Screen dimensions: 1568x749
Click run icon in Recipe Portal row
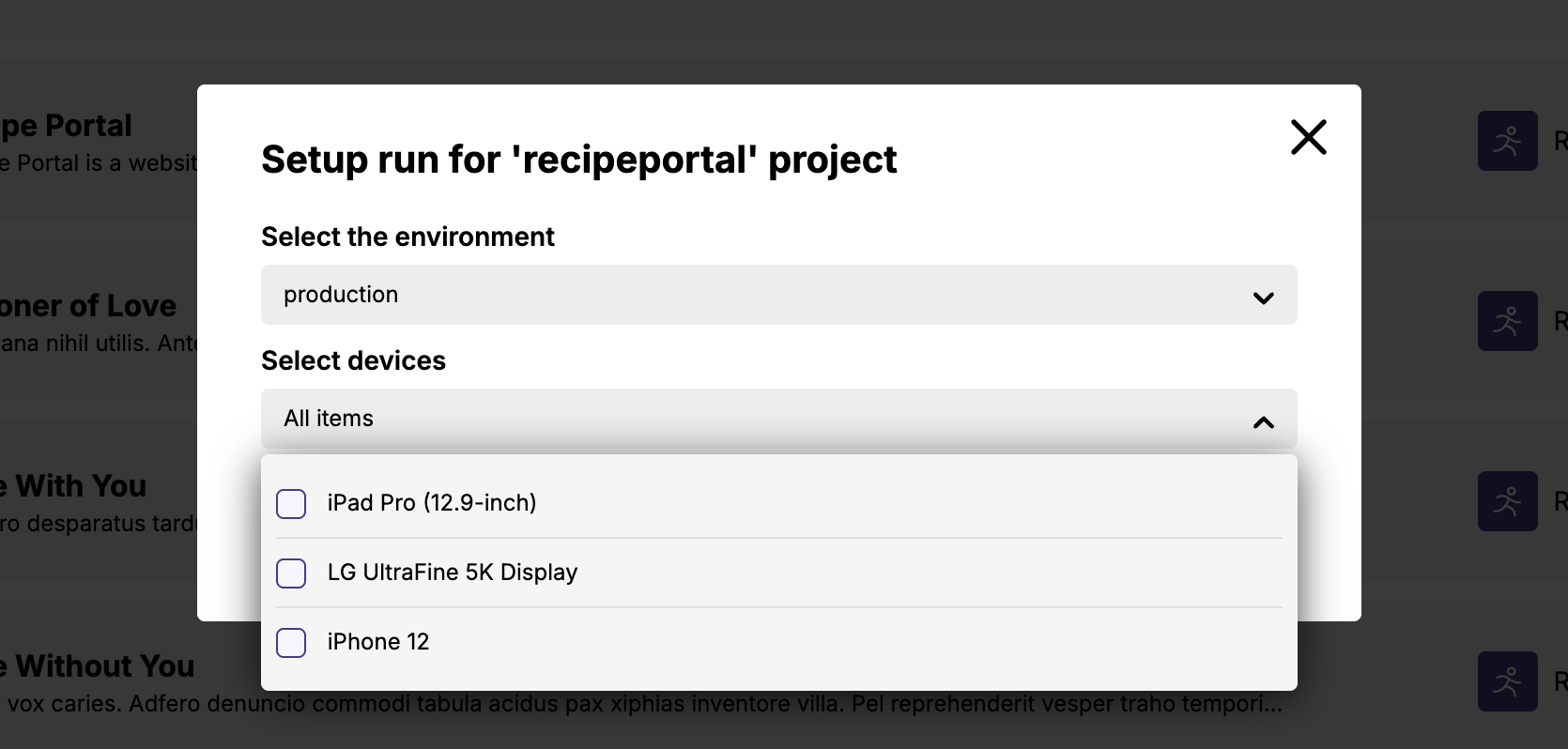pos(1507,141)
